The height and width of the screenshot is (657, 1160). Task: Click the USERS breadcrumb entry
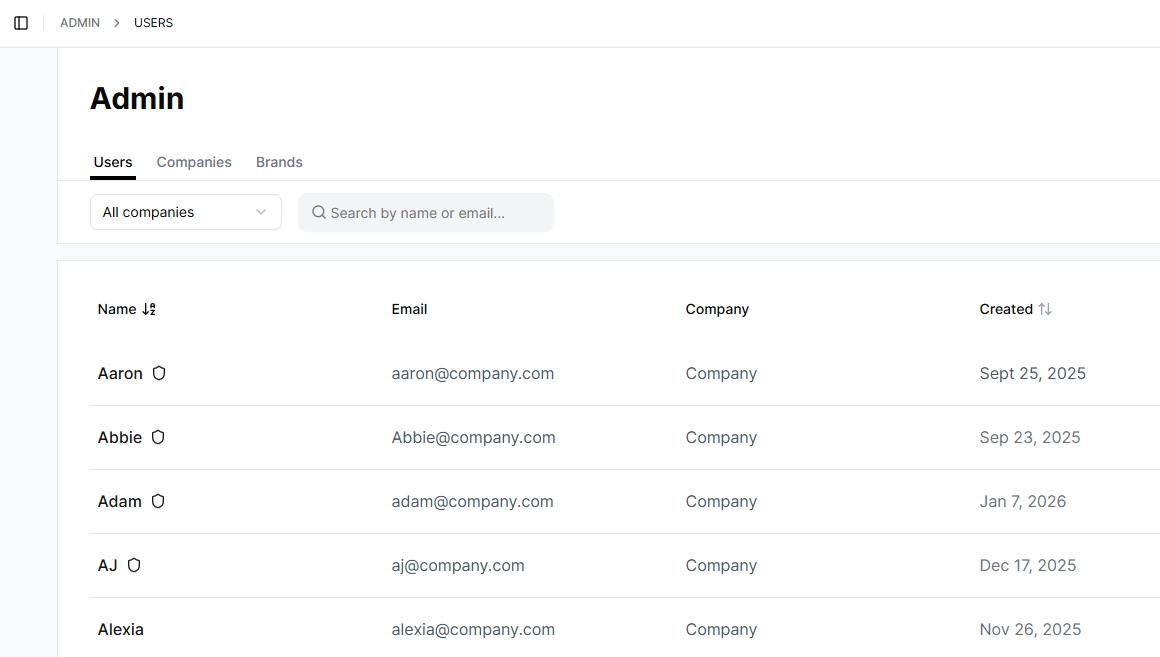coord(153,22)
